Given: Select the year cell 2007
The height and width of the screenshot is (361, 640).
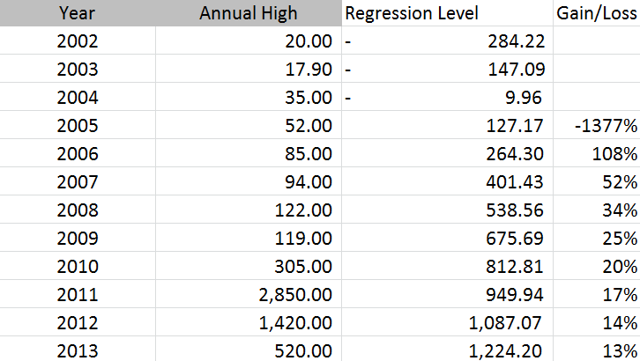Looking at the screenshot, I should pos(78,182).
